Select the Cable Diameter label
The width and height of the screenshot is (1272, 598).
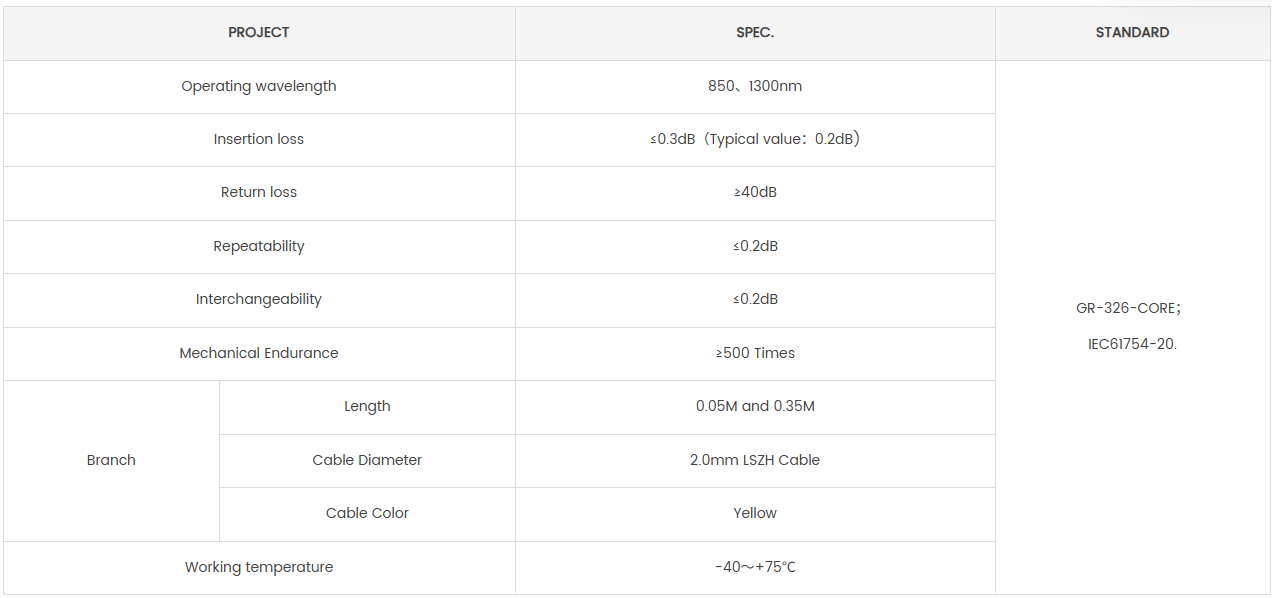point(367,460)
